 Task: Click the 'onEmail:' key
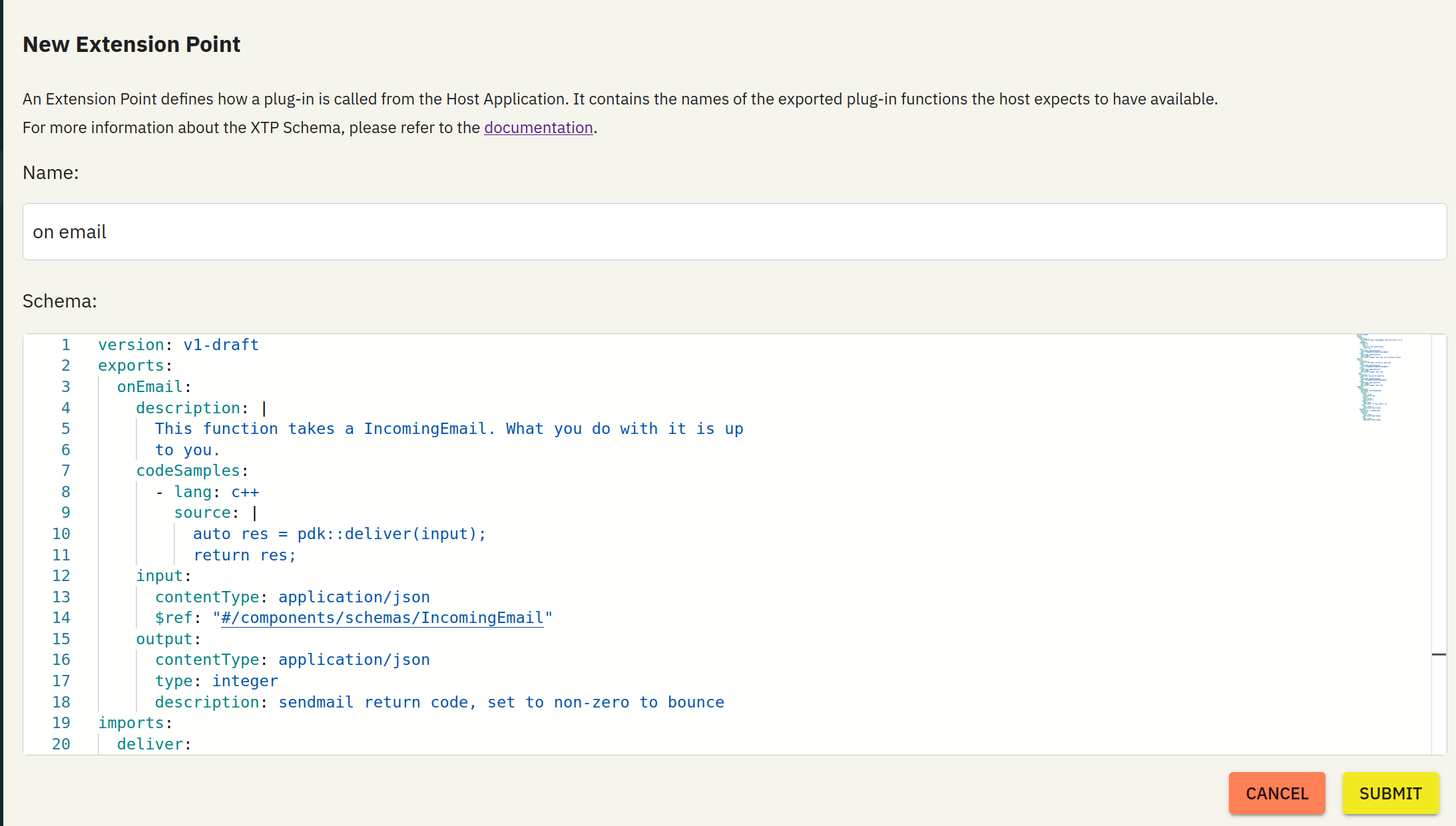click(x=154, y=387)
